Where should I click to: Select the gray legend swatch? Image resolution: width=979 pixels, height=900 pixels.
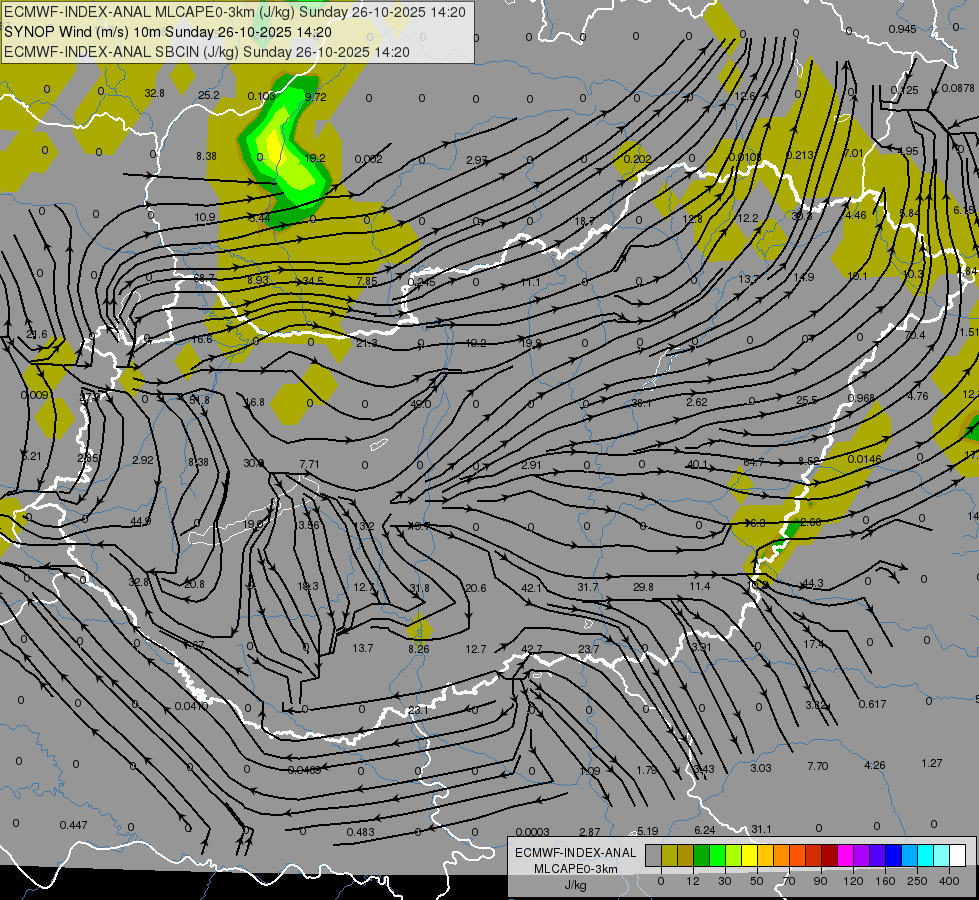[654, 855]
